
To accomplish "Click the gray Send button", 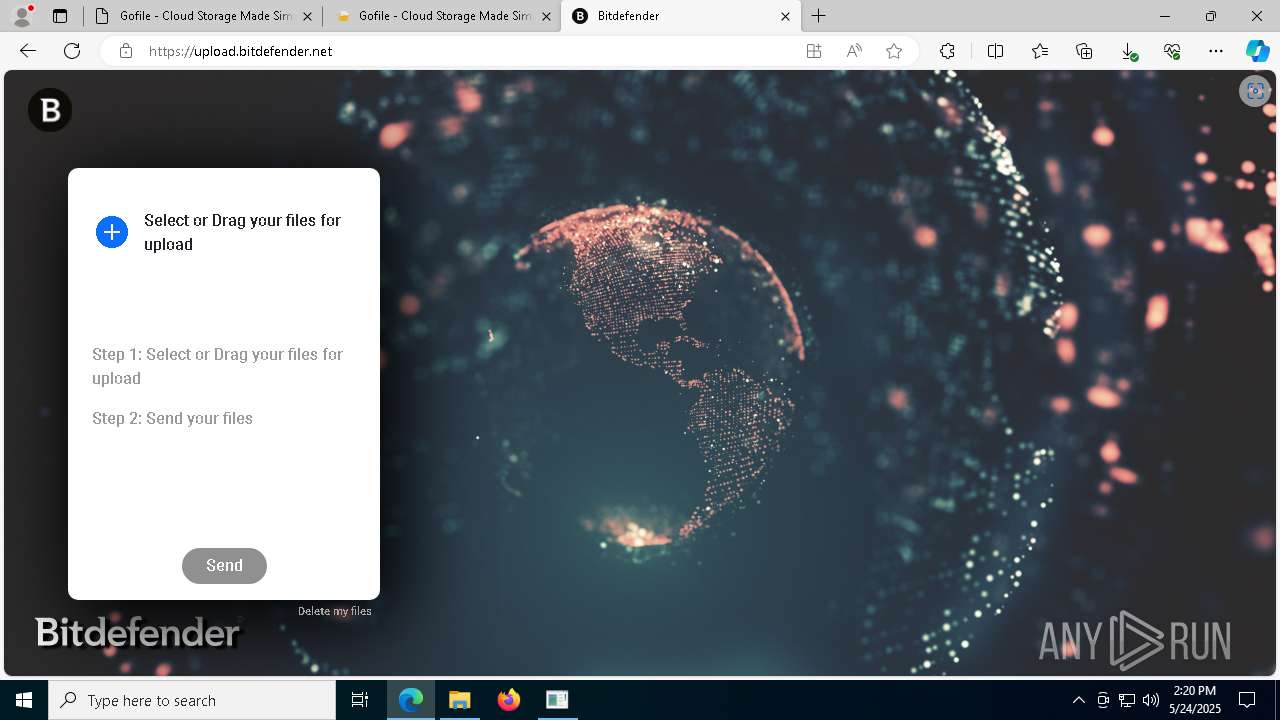I will coord(224,565).
